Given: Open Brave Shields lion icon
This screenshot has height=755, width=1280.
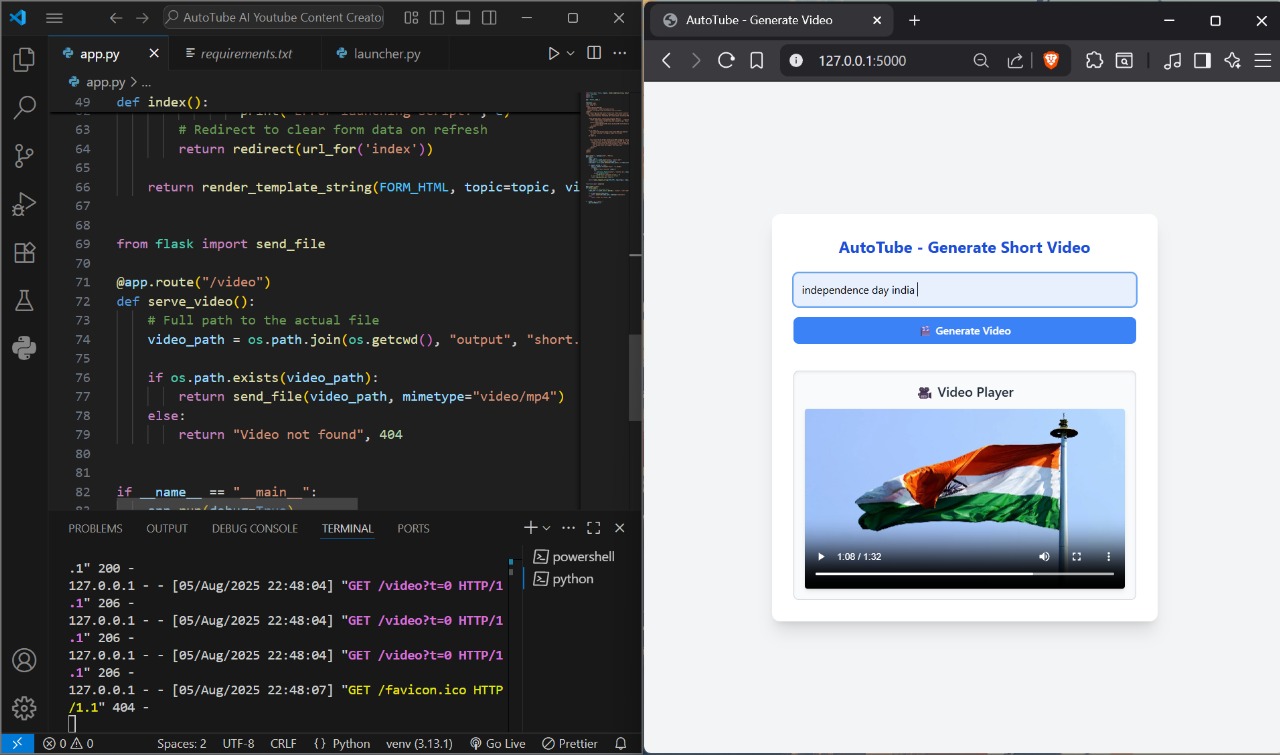Looking at the screenshot, I should [x=1051, y=60].
